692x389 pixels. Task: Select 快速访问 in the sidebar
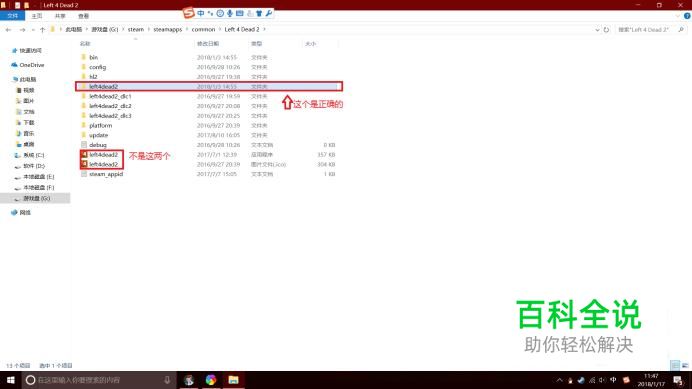(x=30, y=51)
